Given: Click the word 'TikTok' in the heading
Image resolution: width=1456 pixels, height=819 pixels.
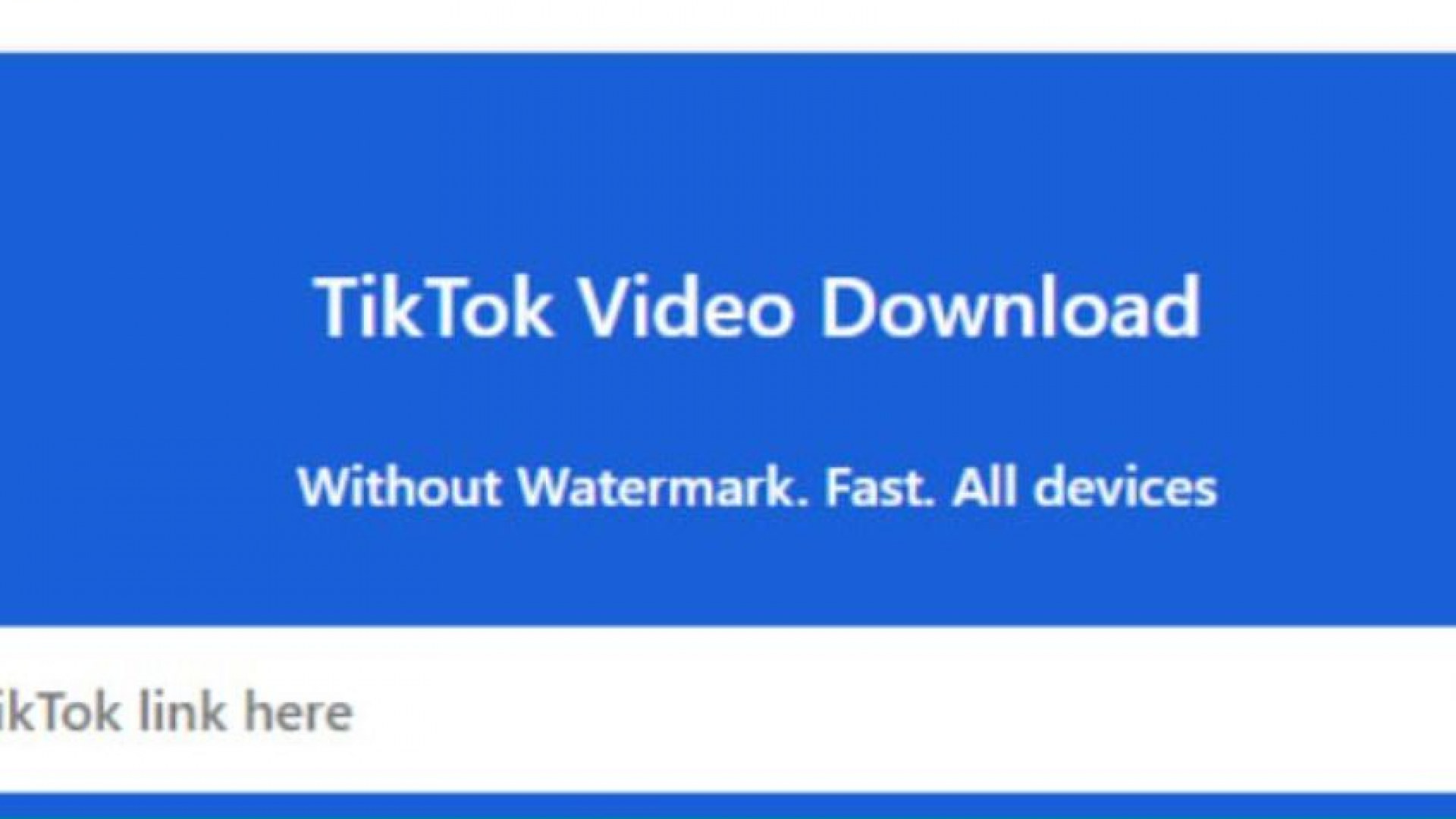Looking at the screenshot, I should pos(432,306).
